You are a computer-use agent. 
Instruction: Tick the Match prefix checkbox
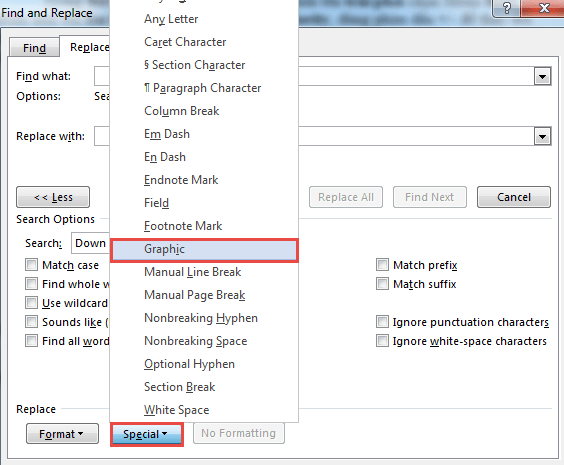(x=382, y=265)
